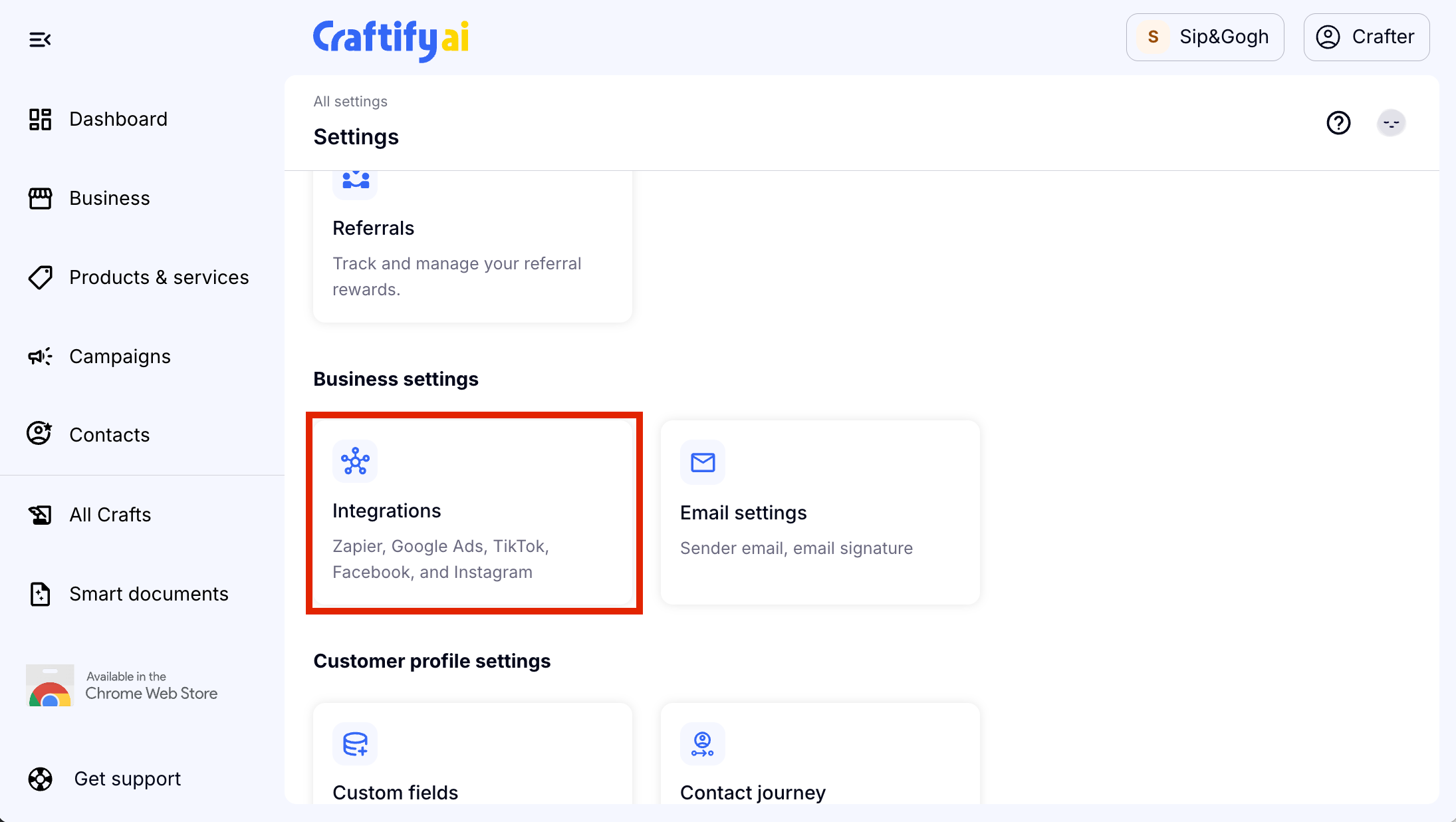The height and width of the screenshot is (822, 1456).
Task: Open Chrome Web Store extension link
Action: [x=122, y=685]
